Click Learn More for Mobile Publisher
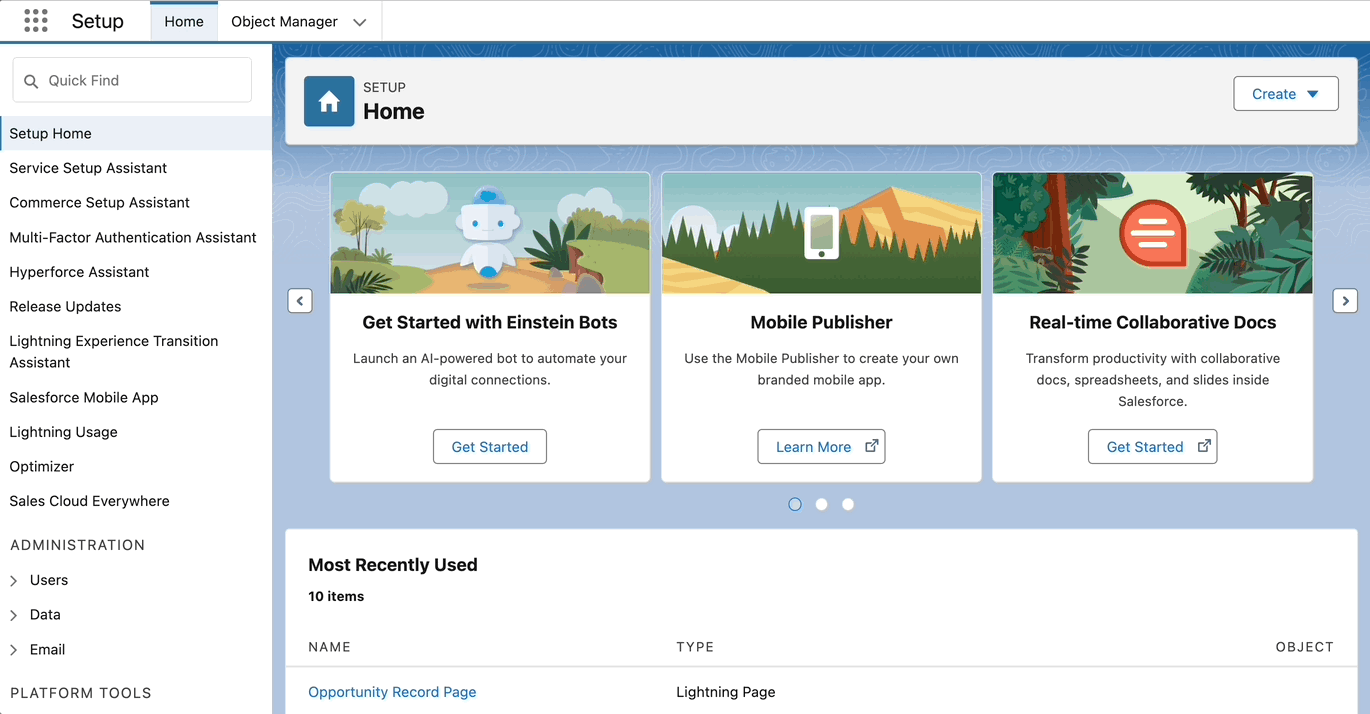1370x714 pixels. click(x=821, y=447)
